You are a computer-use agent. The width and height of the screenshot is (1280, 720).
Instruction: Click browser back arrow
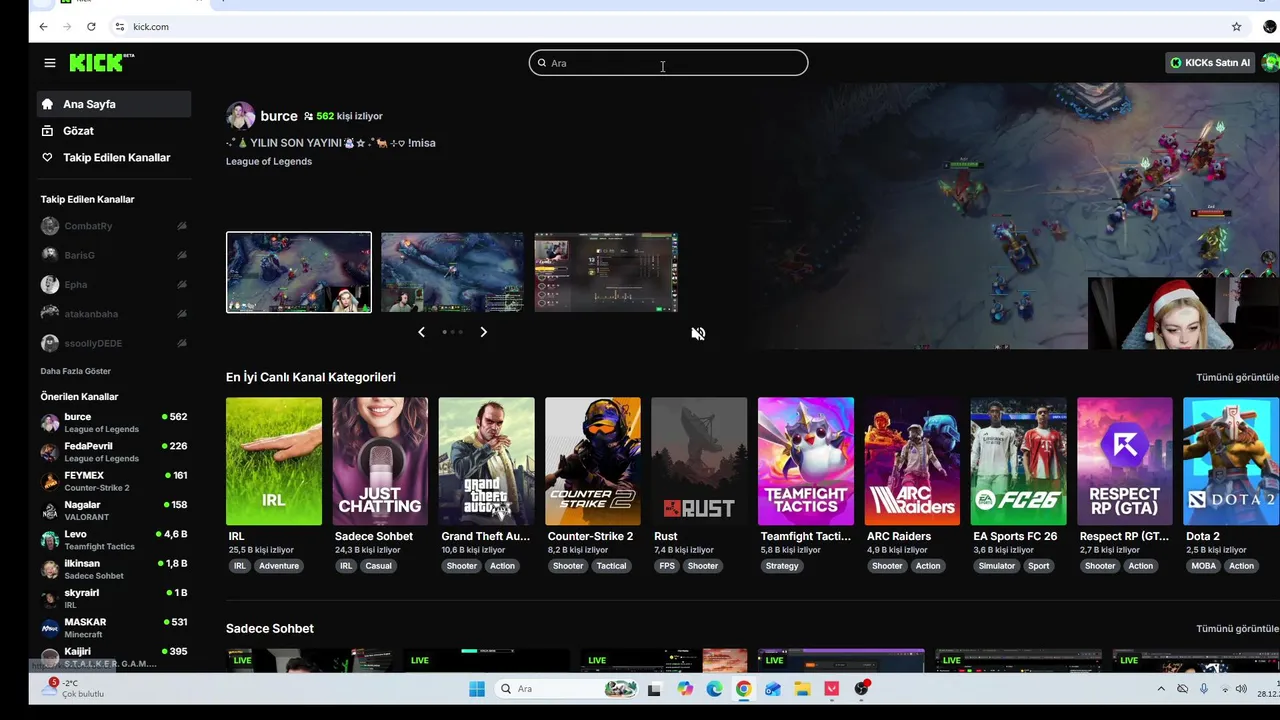43,27
